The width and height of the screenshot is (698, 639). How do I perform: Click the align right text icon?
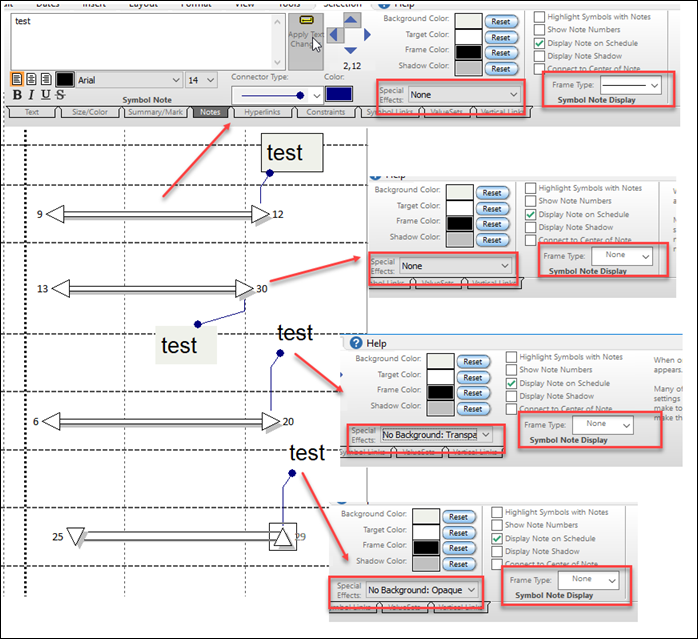coord(46,79)
